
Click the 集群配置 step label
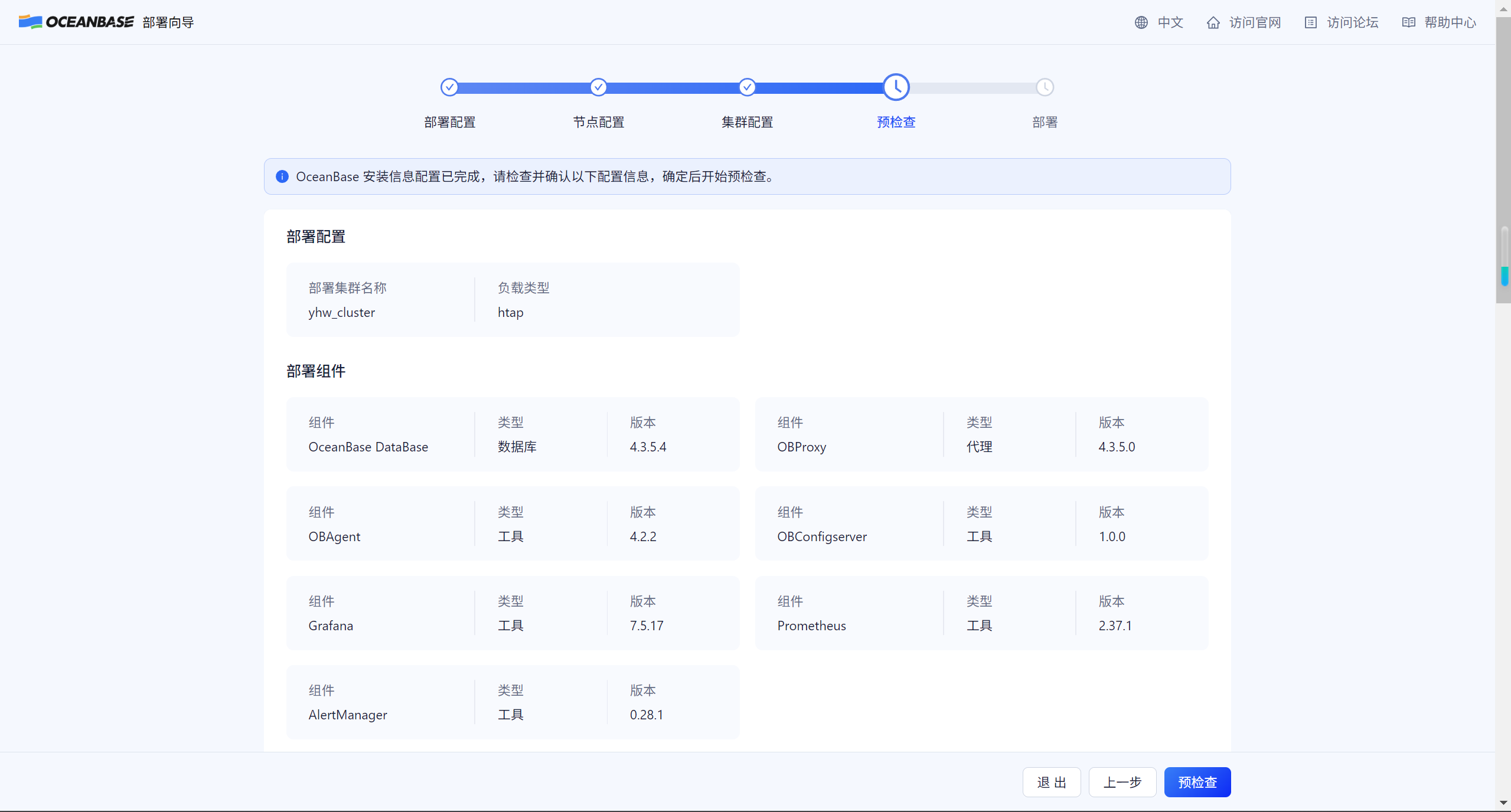[747, 122]
